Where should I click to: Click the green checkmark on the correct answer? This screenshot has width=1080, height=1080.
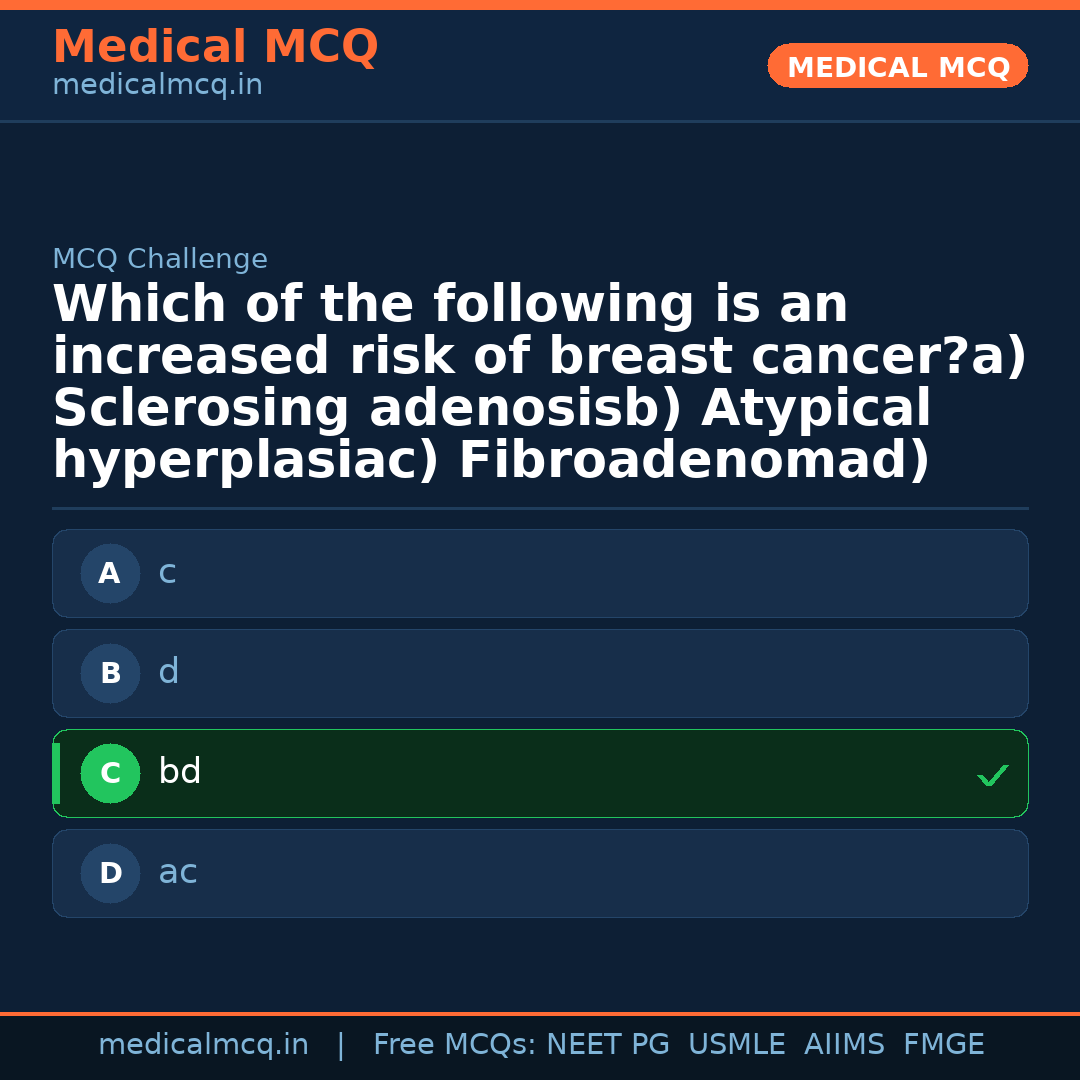[x=992, y=775]
